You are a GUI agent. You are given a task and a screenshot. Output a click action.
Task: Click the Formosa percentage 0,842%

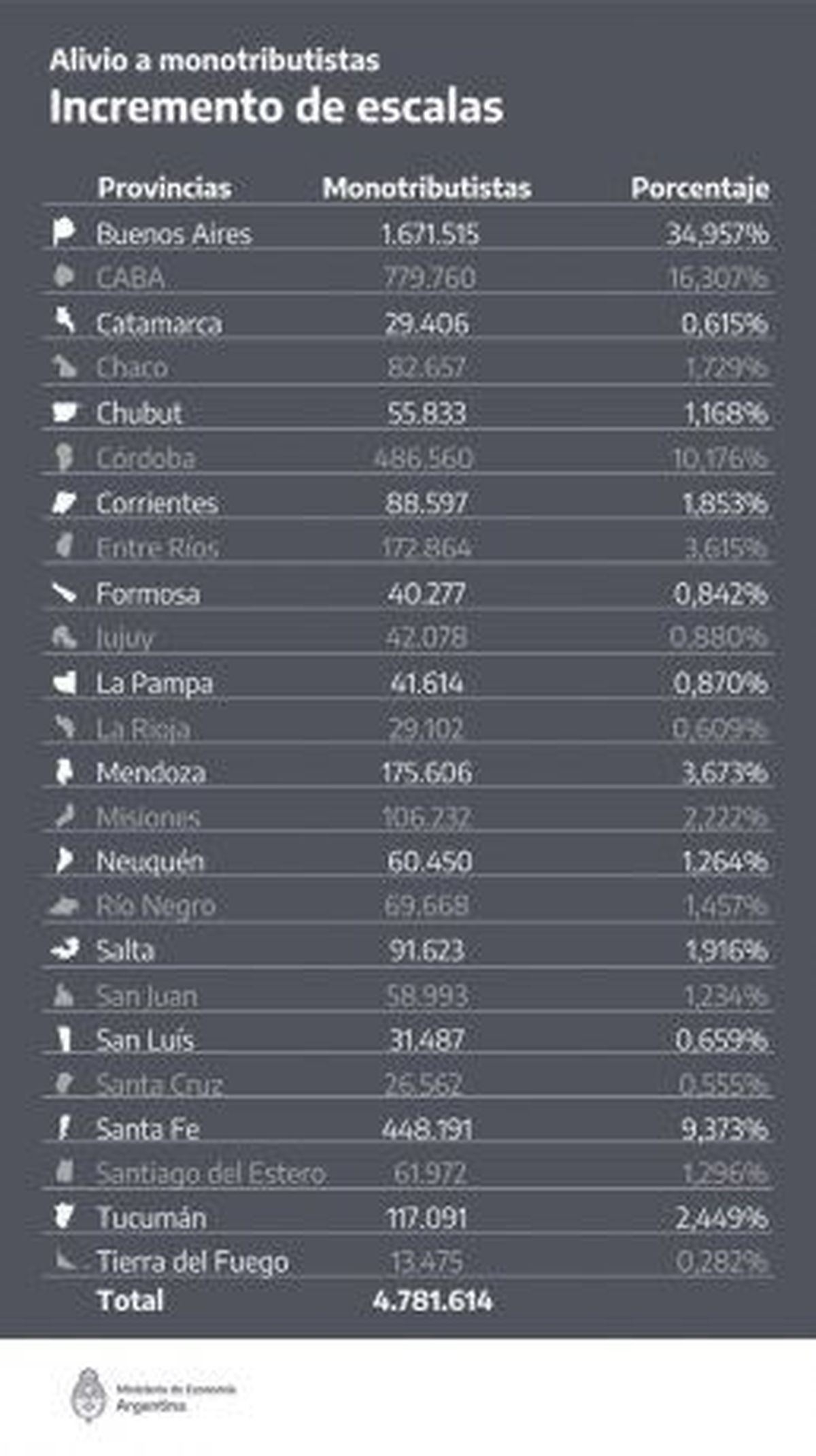coord(721,594)
